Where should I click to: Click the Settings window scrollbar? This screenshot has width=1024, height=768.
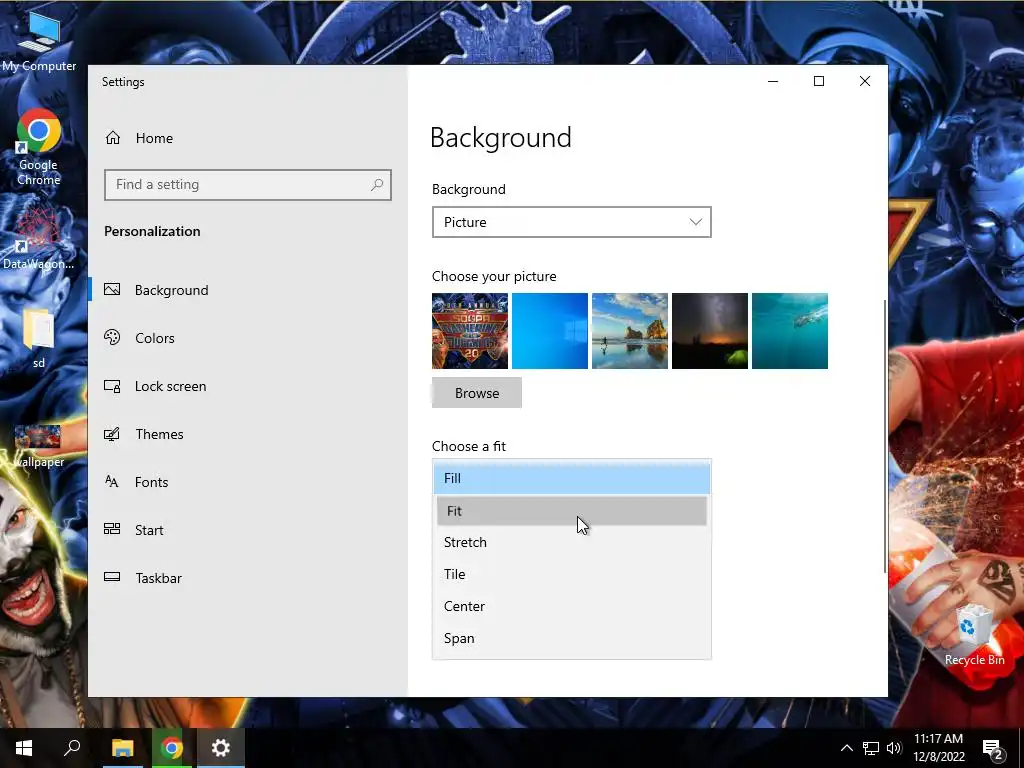[x=886, y=436]
